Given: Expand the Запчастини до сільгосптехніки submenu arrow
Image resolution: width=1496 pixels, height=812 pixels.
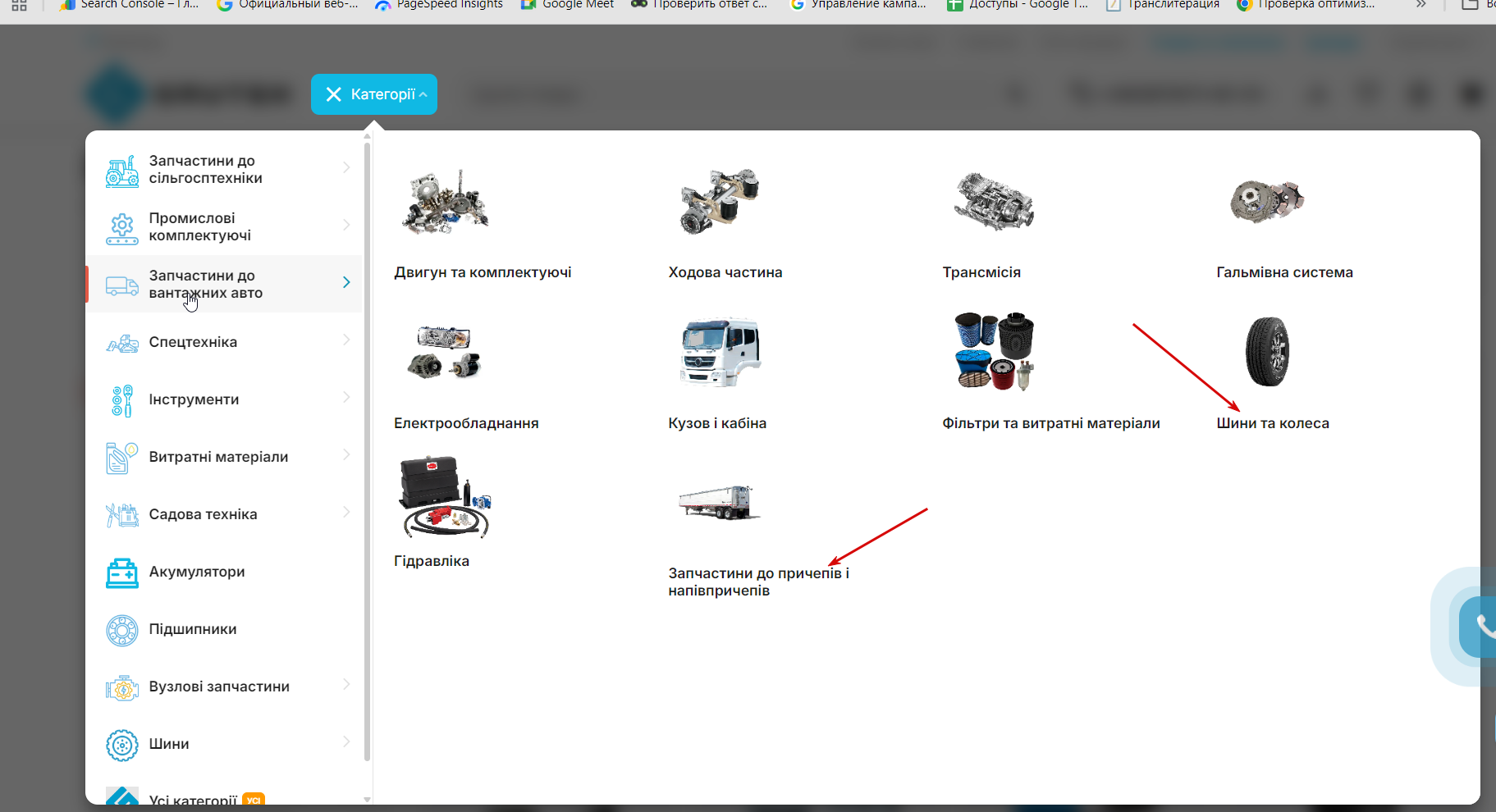Looking at the screenshot, I should click(346, 168).
